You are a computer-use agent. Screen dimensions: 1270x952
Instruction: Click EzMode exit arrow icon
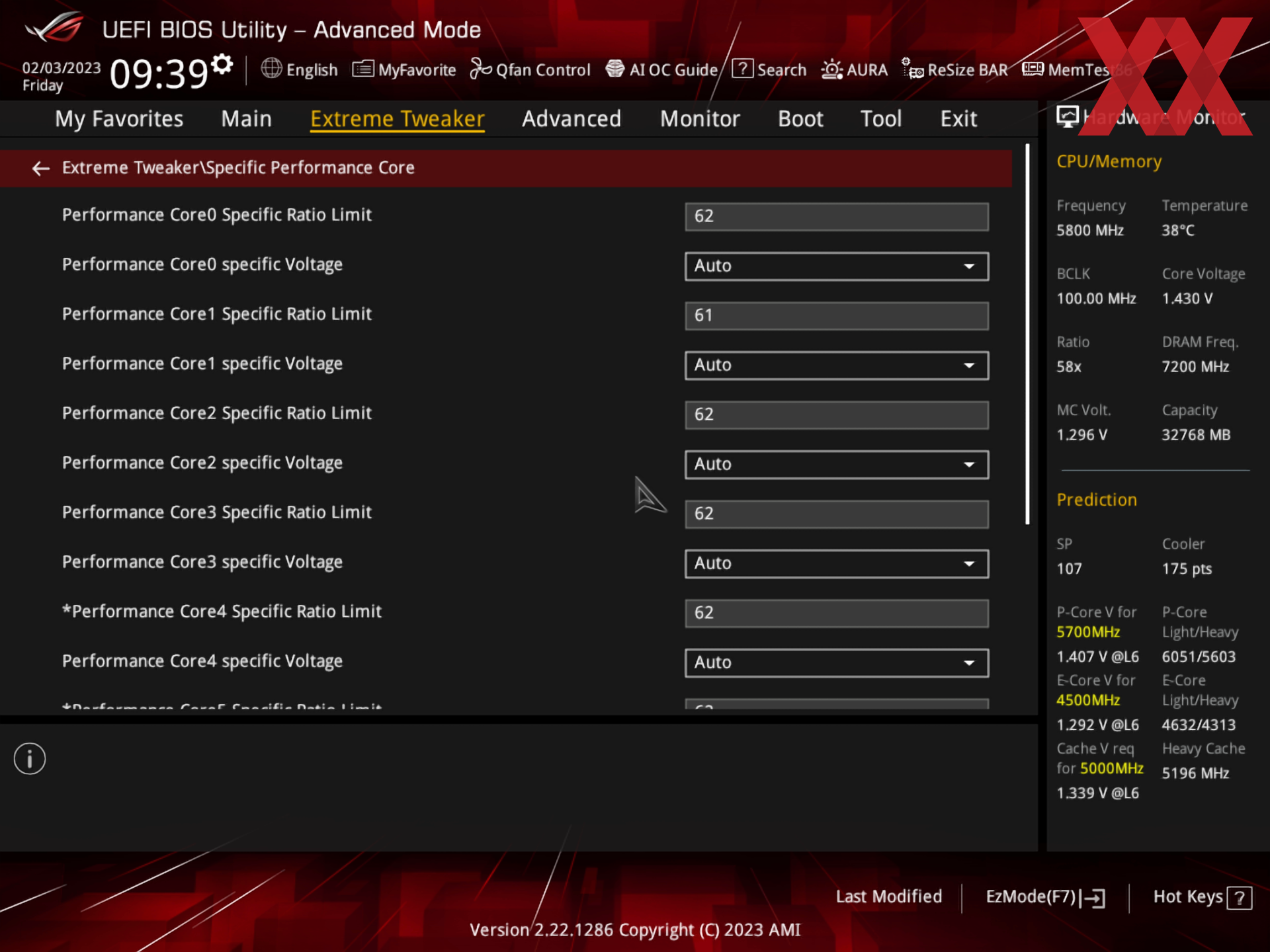pyautogui.click(x=1093, y=898)
